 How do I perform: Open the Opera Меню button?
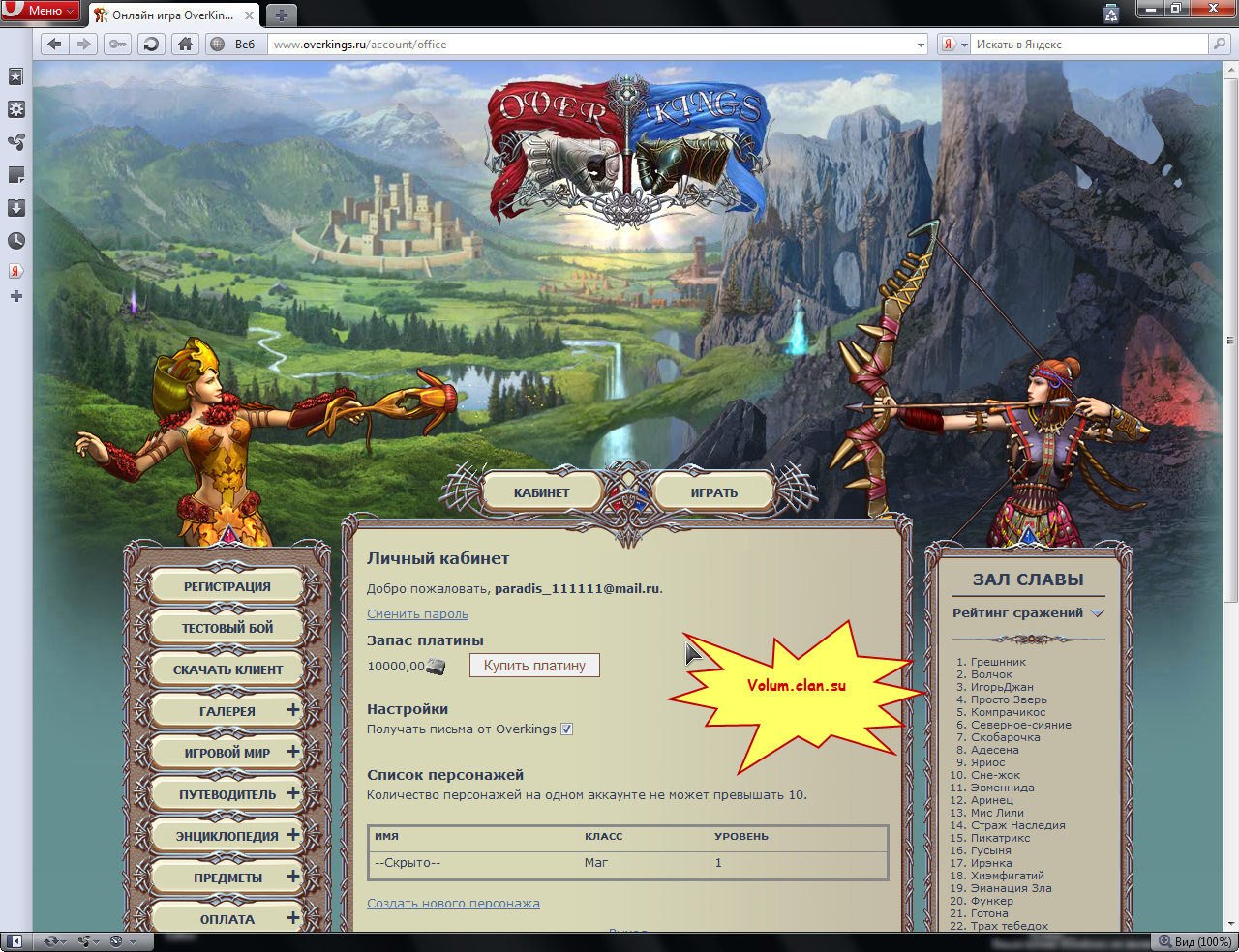(x=41, y=10)
